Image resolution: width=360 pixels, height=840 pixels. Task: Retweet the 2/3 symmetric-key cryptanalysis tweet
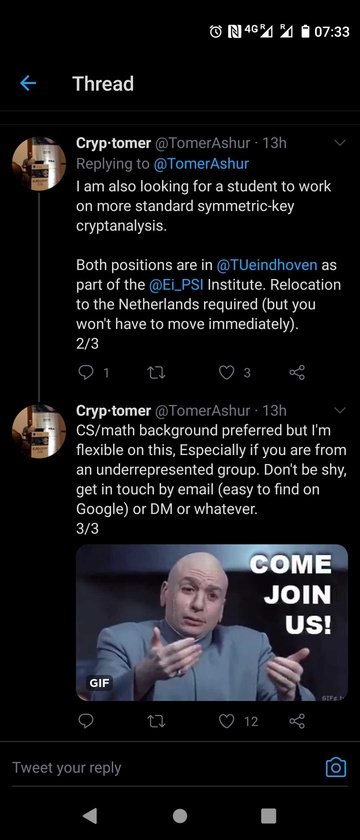tap(156, 372)
